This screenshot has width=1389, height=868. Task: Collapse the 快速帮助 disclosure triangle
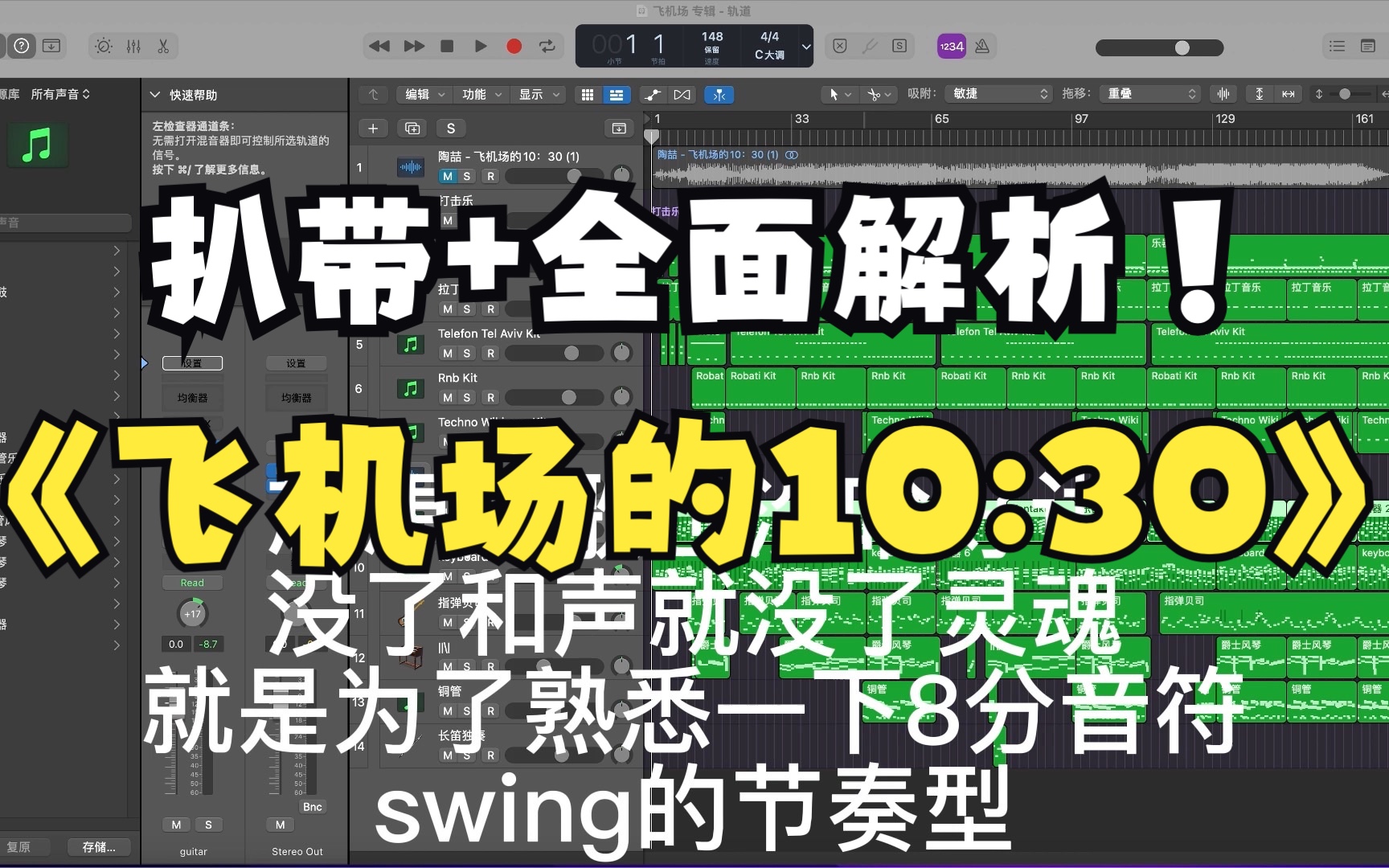(x=155, y=95)
